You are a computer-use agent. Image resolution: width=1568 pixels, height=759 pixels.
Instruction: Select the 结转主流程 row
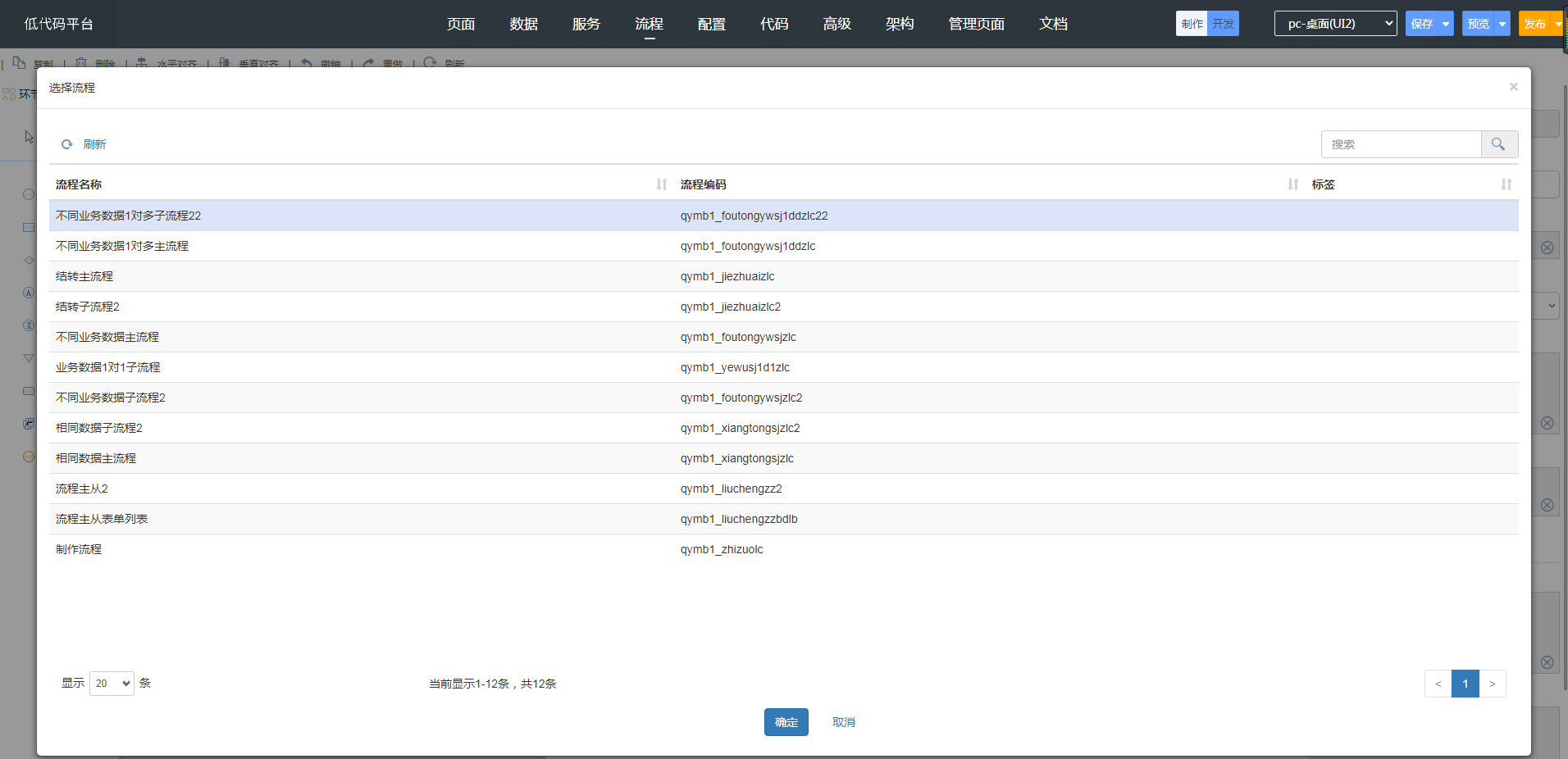point(84,276)
